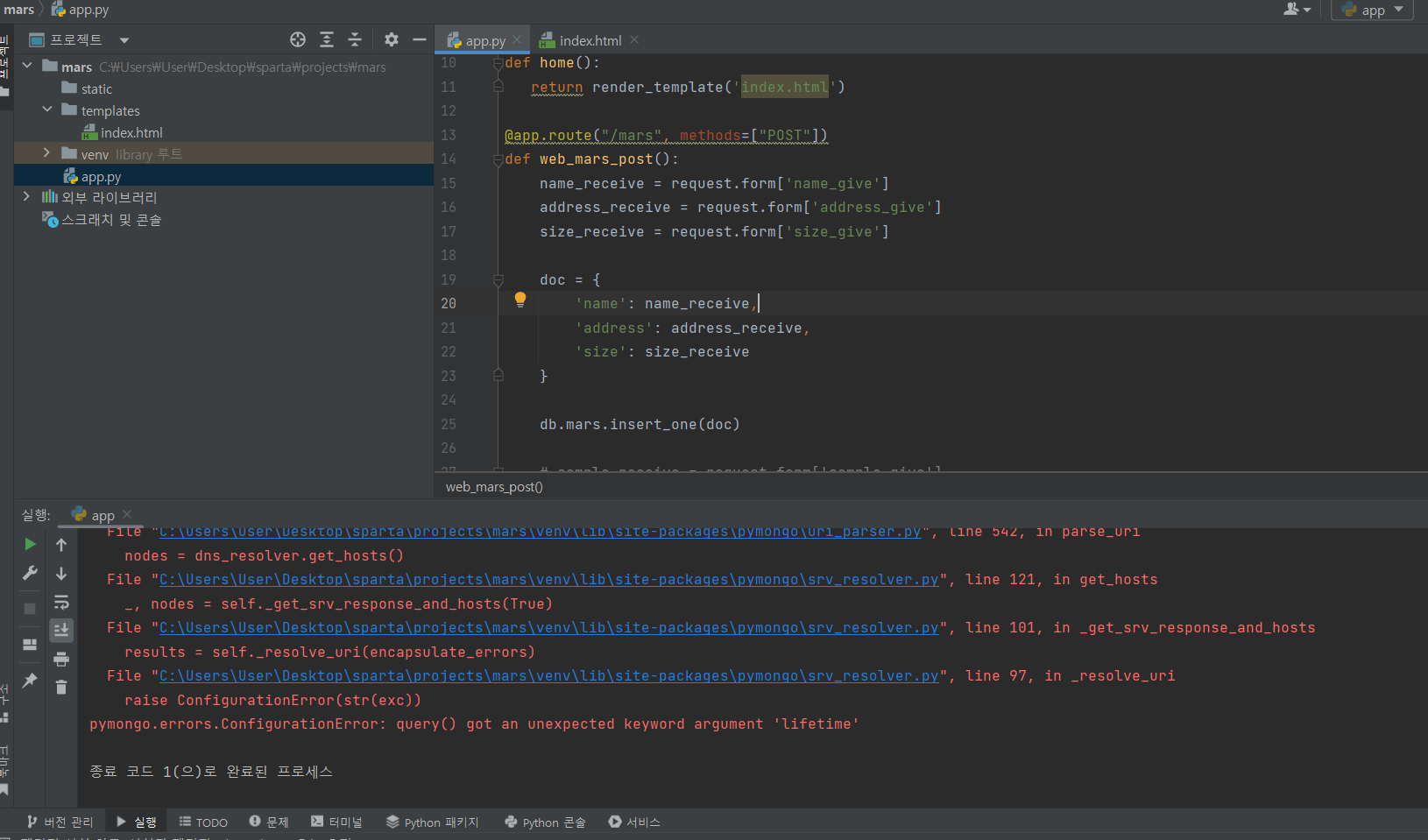This screenshot has height=840, width=1428.
Task: Expand the venv folder
Action: pyautogui.click(x=47, y=153)
